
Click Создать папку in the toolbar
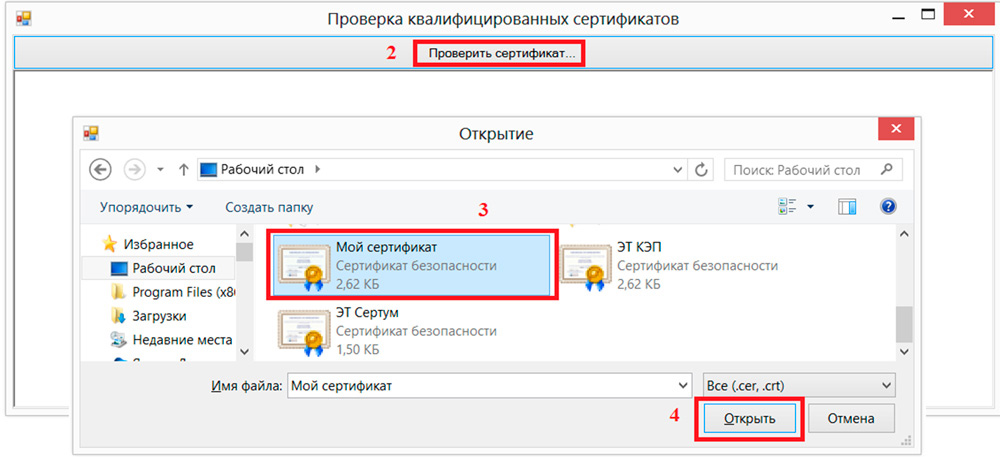[269, 207]
